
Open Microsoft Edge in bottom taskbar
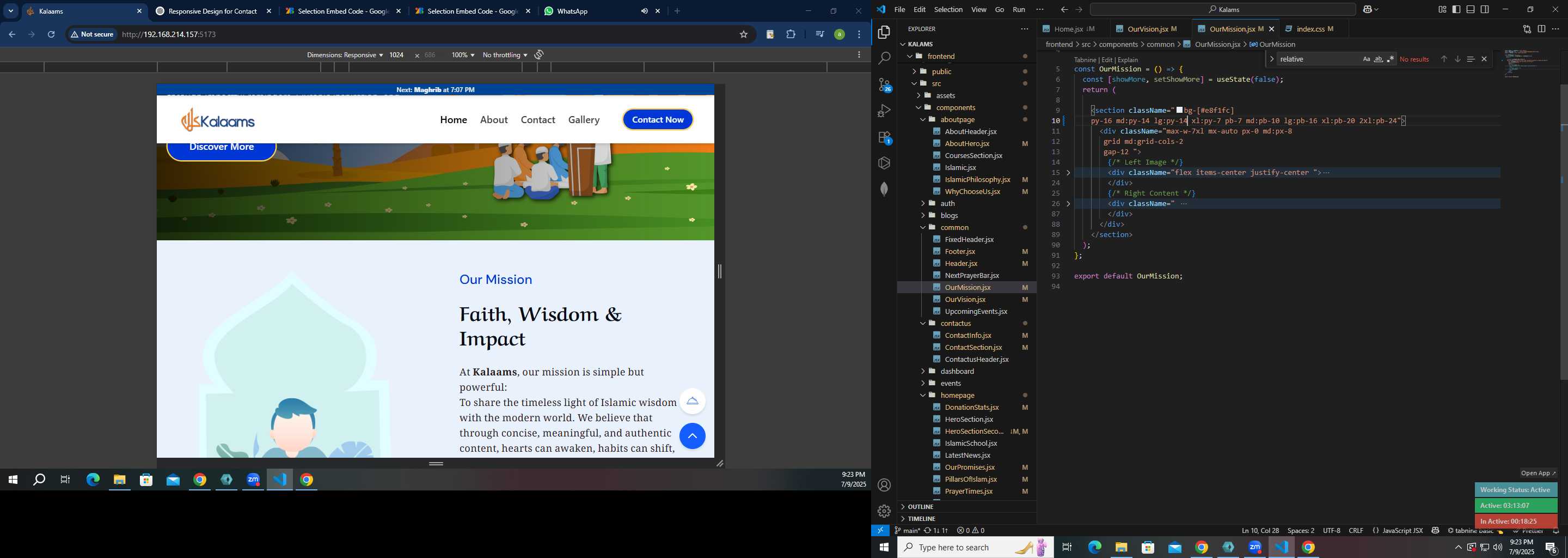click(1094, 548)
